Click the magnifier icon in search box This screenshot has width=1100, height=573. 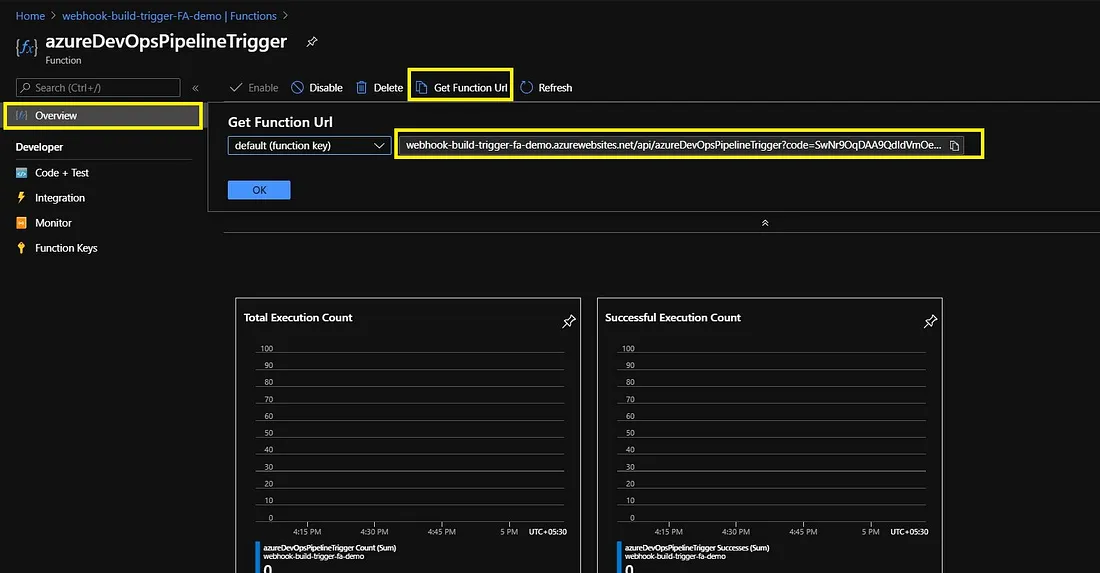(x=25, y=88)
